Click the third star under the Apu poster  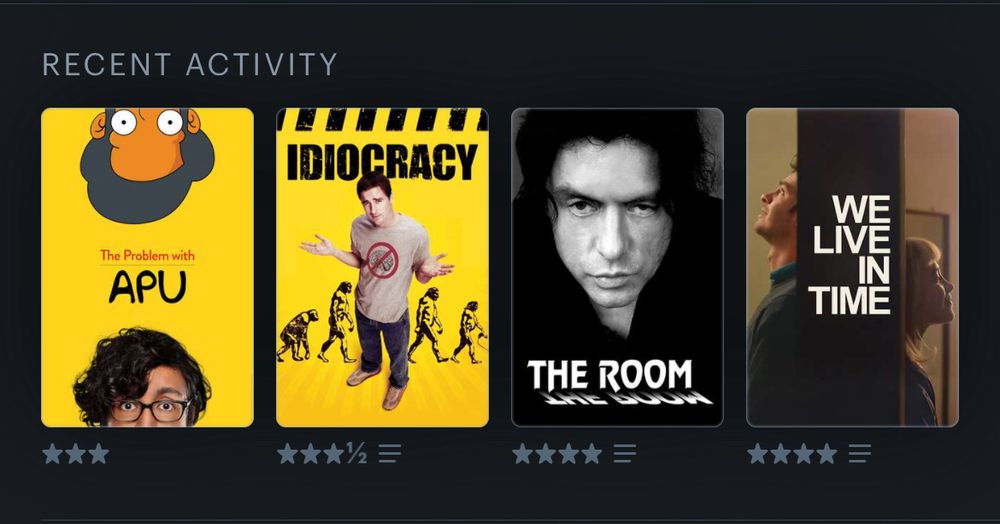(x=99, y=454)
